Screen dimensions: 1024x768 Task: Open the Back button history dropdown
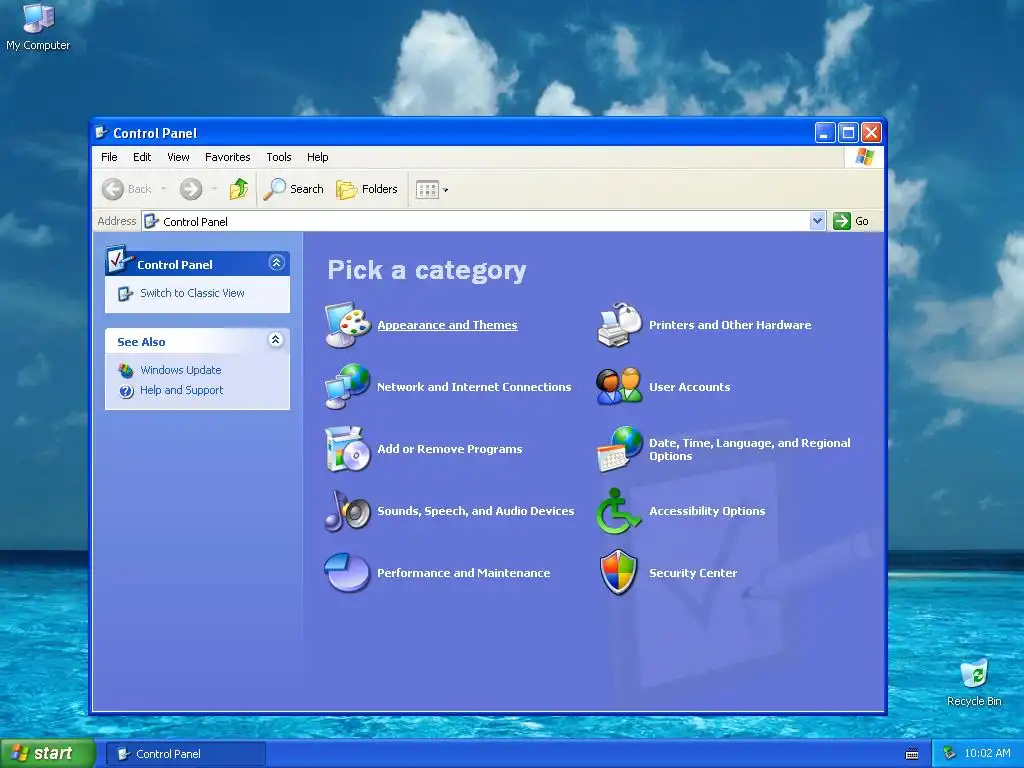point(163,189)
